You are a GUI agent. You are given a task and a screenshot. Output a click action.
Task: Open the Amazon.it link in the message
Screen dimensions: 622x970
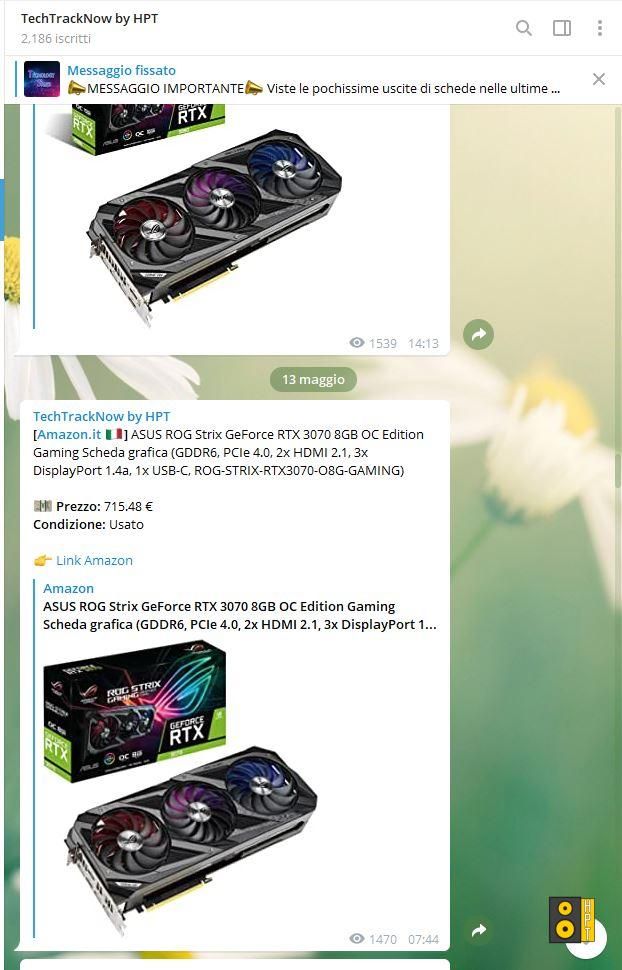(x=69, y=434)
